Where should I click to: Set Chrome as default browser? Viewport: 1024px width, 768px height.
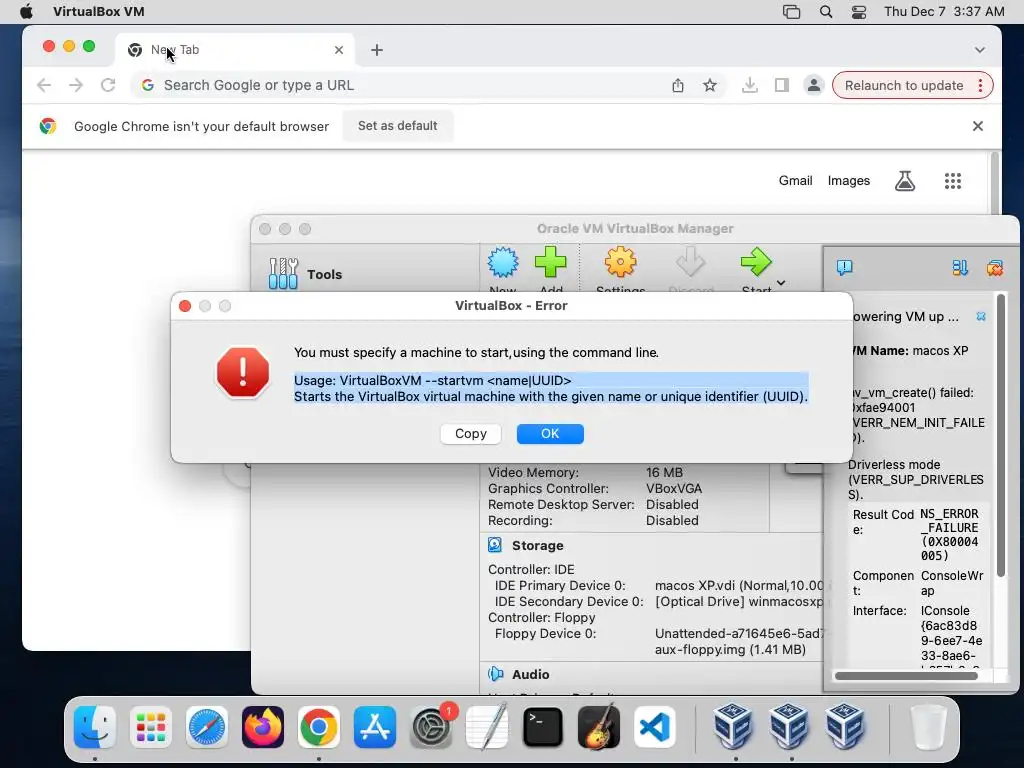(x=398, y=125)
